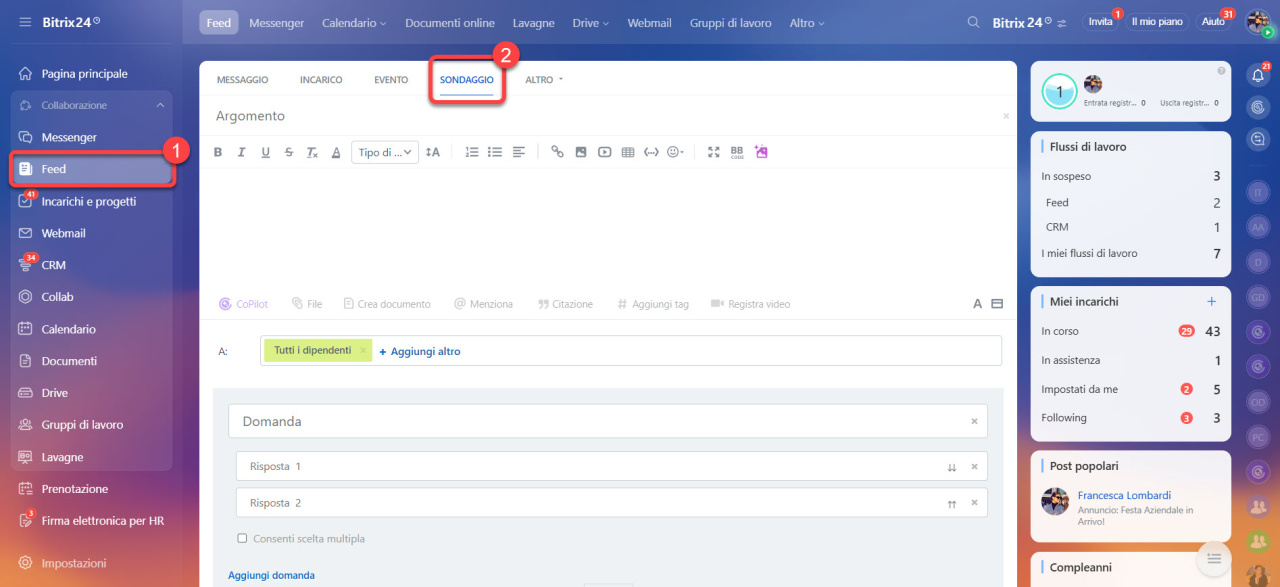Switch to the MESSAGGIO tab
Screen dimensions: 1280x587
(242, 80)
